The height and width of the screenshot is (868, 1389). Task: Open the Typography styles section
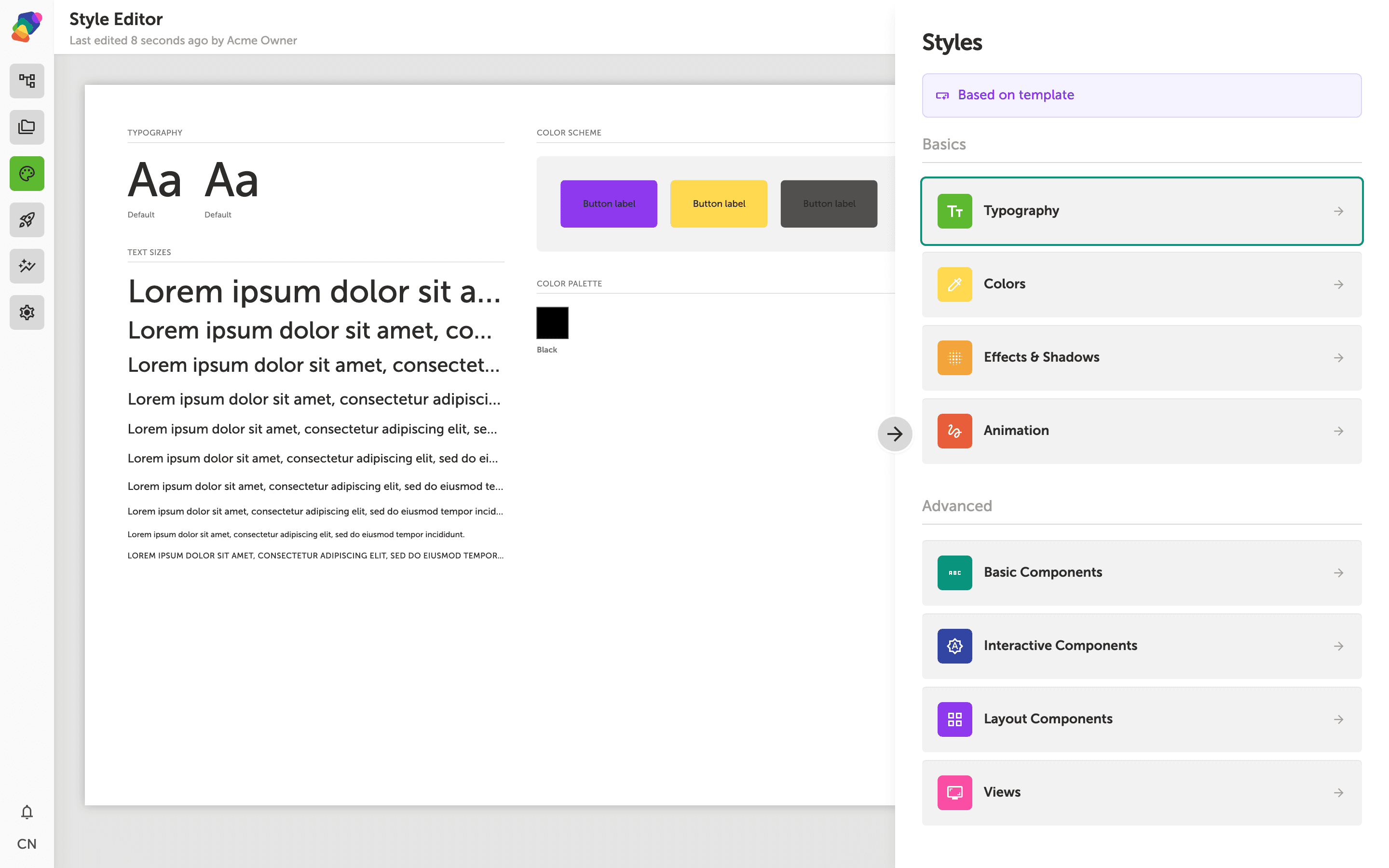pos(1142,211)
